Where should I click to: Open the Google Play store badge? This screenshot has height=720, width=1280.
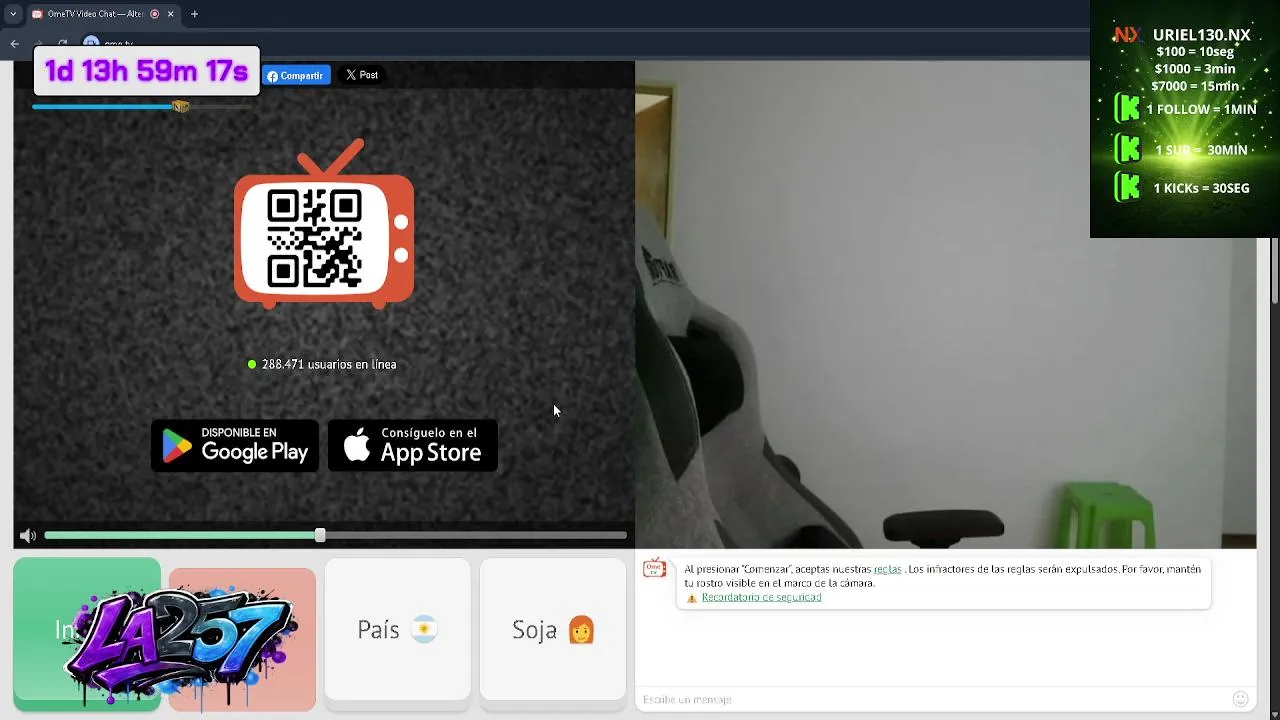[235, 446]
